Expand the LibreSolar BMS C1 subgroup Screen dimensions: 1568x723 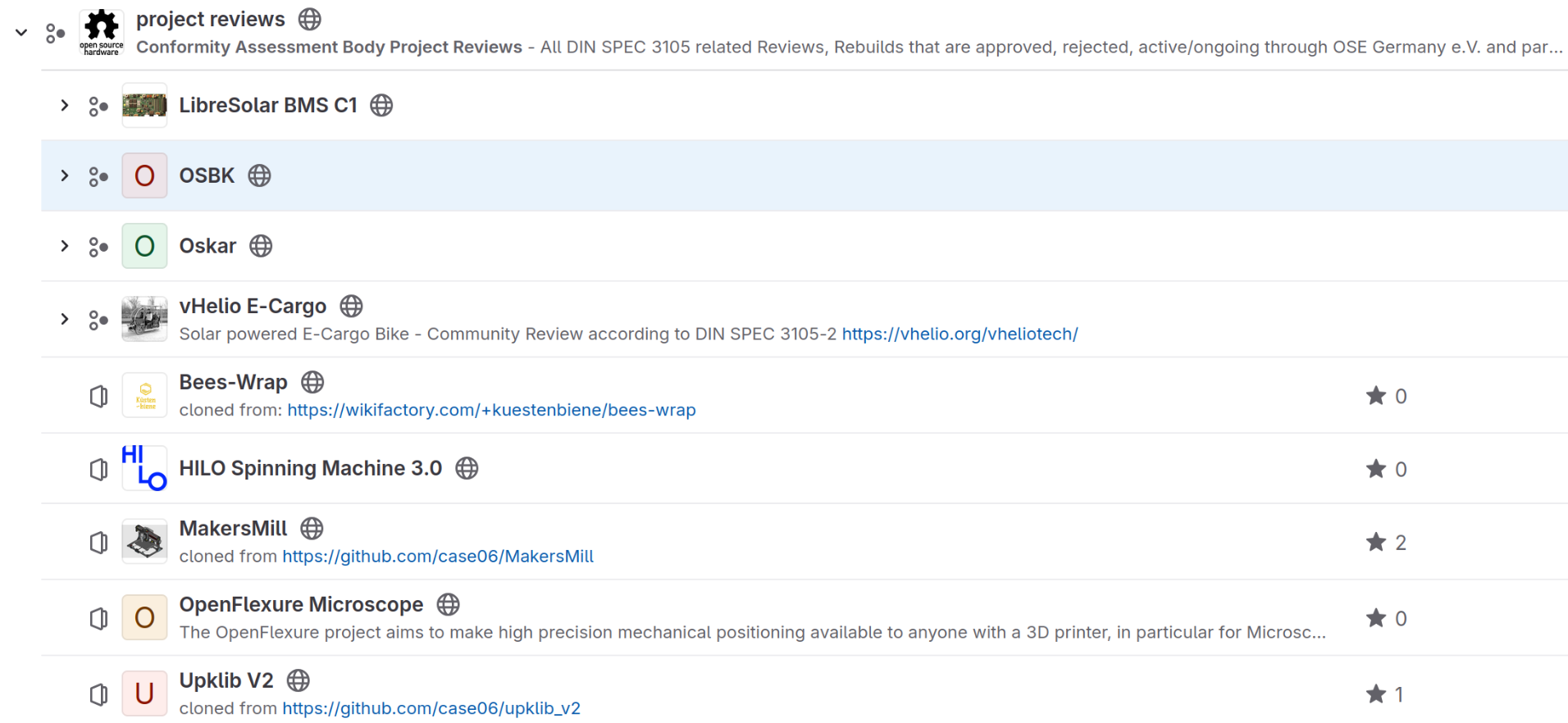[x=65, y=105]
